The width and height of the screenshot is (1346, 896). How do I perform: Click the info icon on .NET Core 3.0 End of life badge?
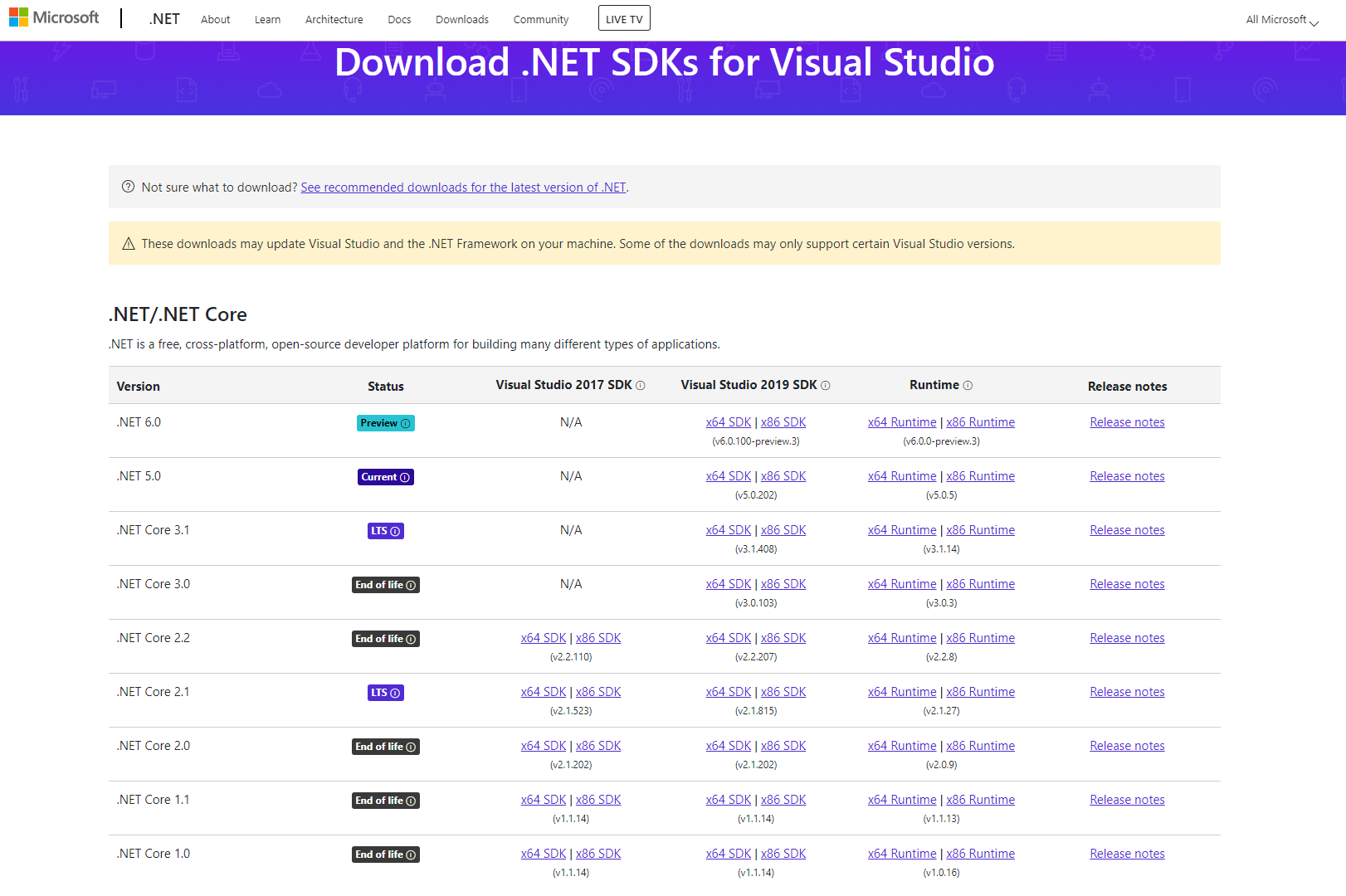(412, 585)
